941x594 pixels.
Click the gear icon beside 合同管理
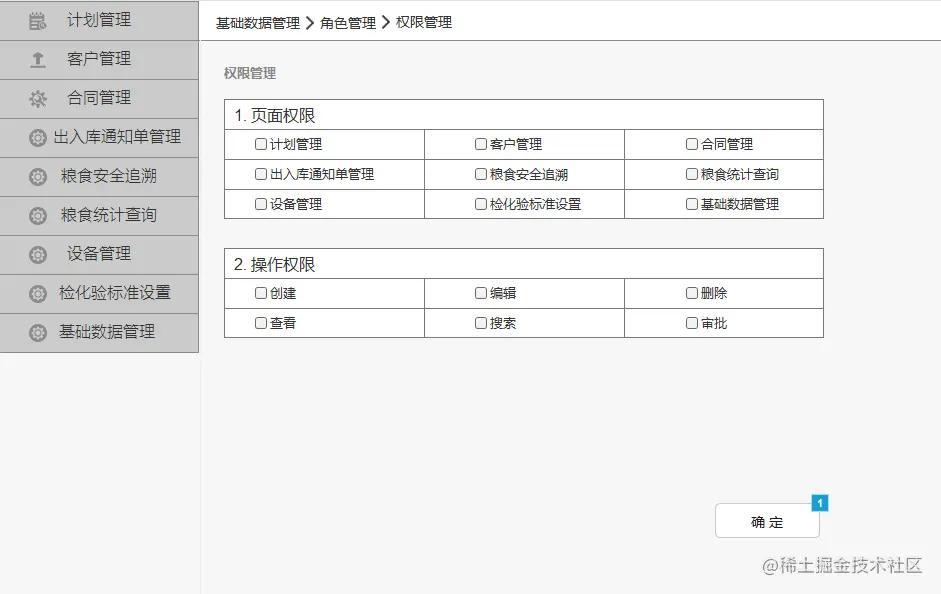click(x=38, y=98)
